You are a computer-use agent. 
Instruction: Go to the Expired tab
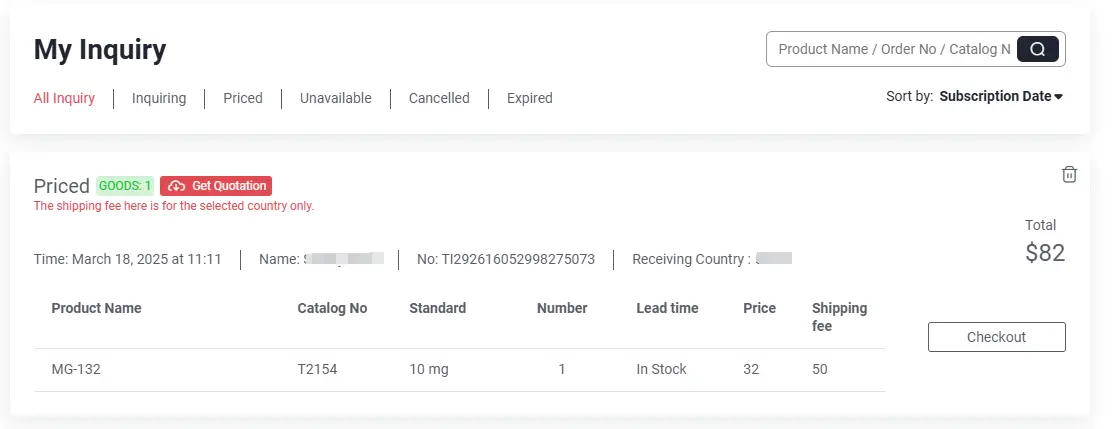tap(530, 98)
